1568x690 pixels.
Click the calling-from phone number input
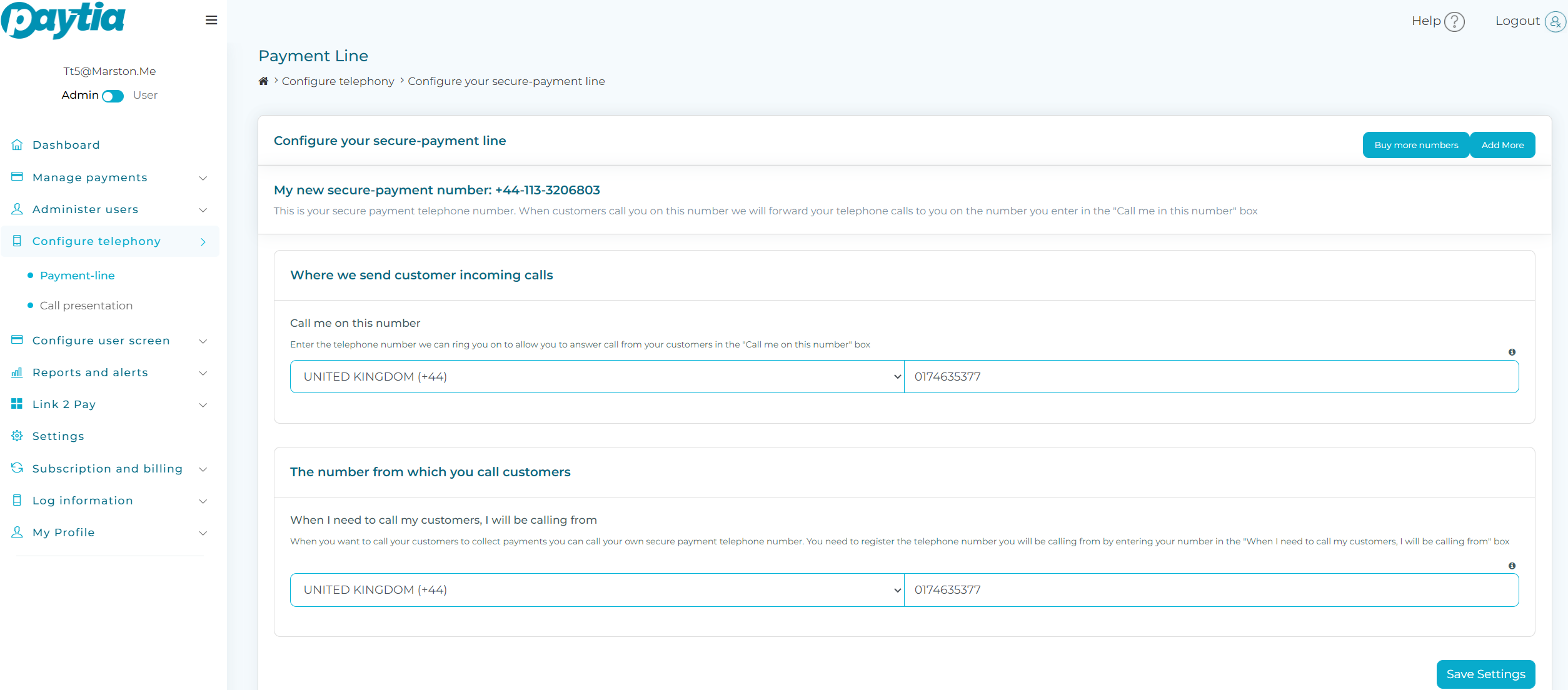pos(1212,590)
